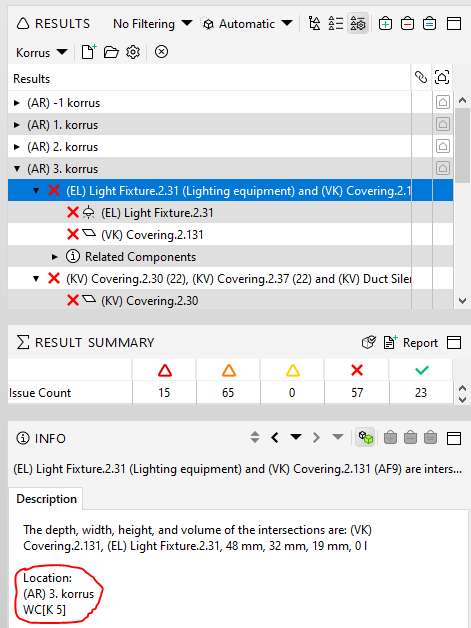Click the Report button
The height and width of the screenshot is (628, 471).
click(411, 343)
